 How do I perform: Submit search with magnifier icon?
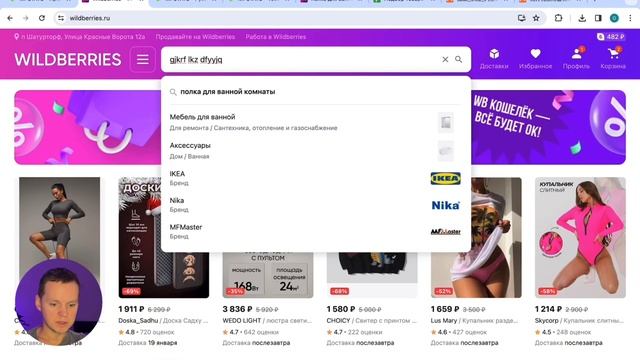pos(458,60)
